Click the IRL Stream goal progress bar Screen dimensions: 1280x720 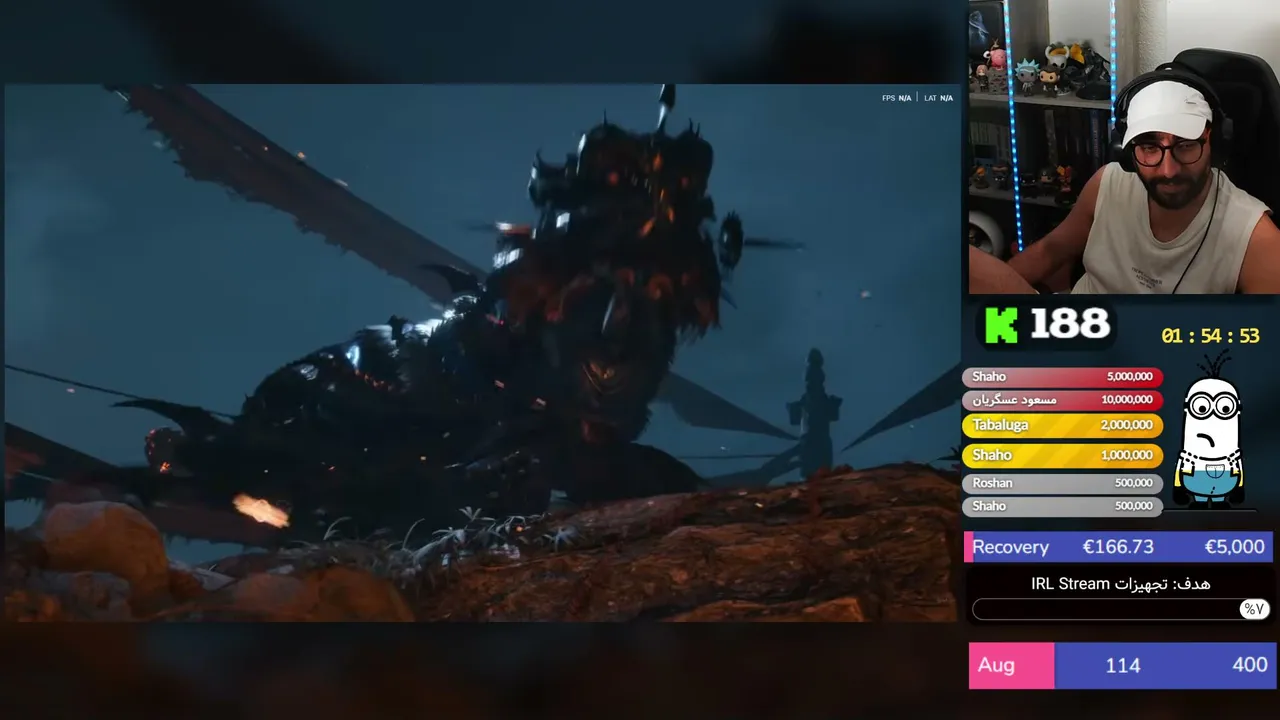1121,609
